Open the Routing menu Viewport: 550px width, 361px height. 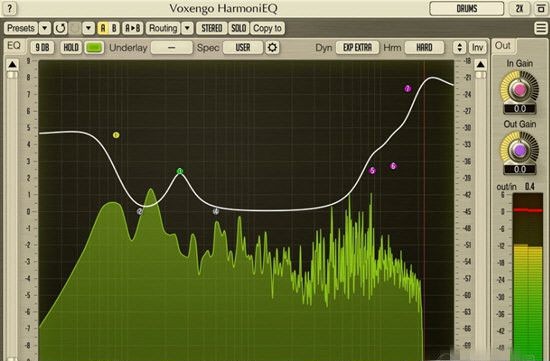[x=163, y=28]
